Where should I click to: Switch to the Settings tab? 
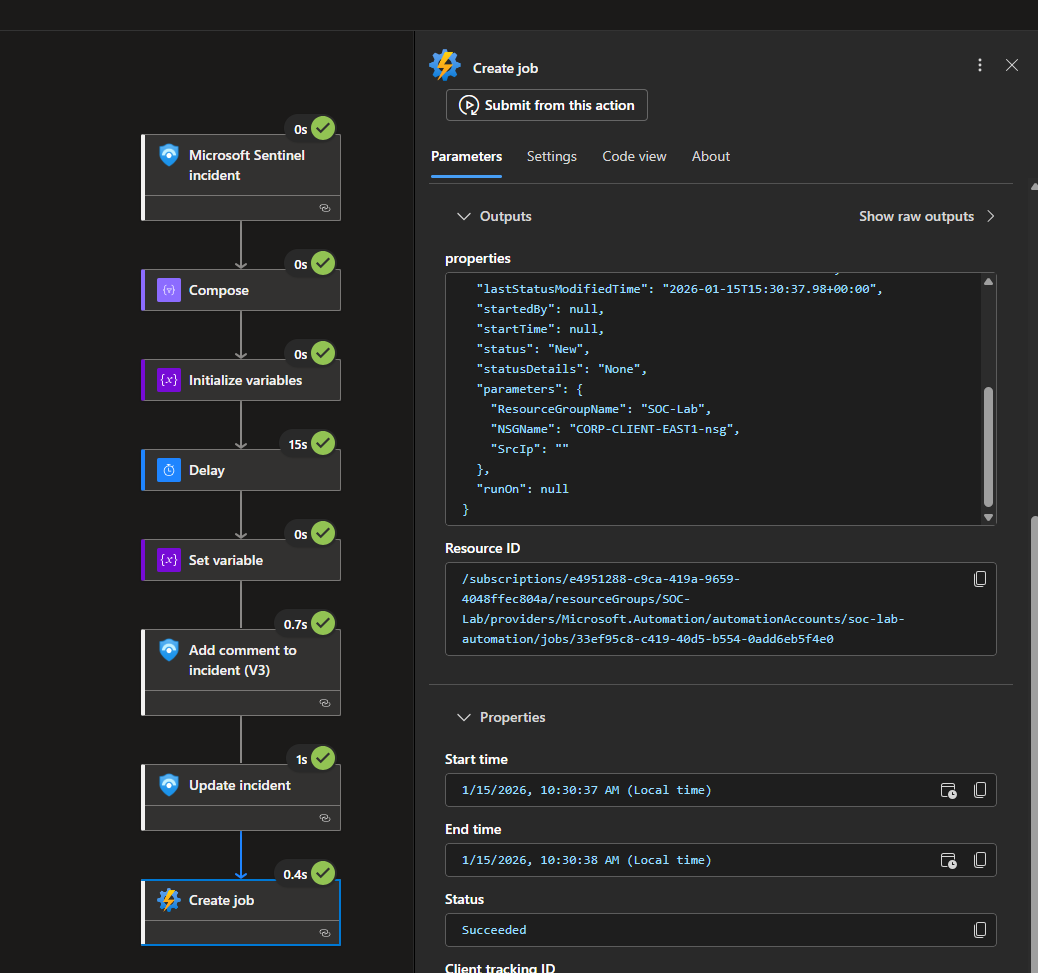click(x=552, y=156)
